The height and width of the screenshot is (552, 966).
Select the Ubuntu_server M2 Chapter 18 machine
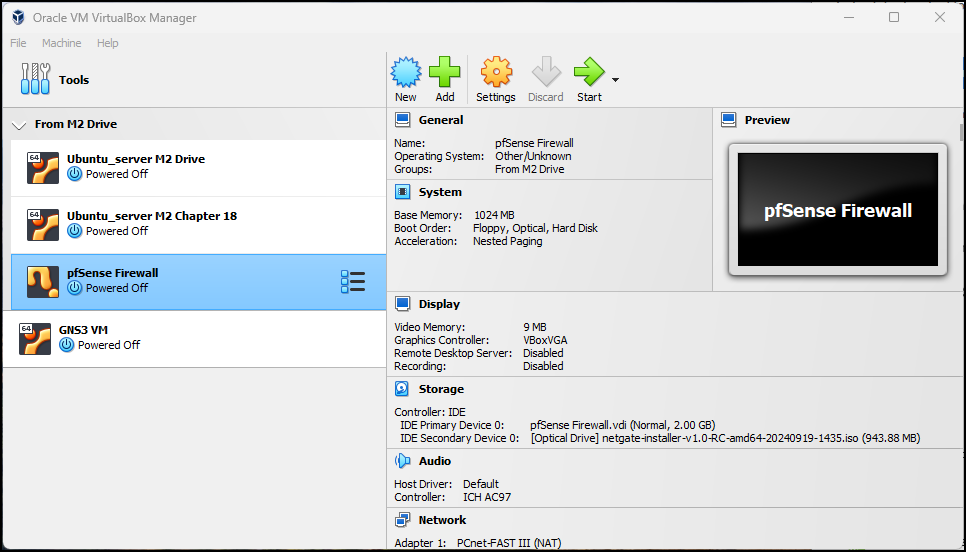[x=198, y=225]
